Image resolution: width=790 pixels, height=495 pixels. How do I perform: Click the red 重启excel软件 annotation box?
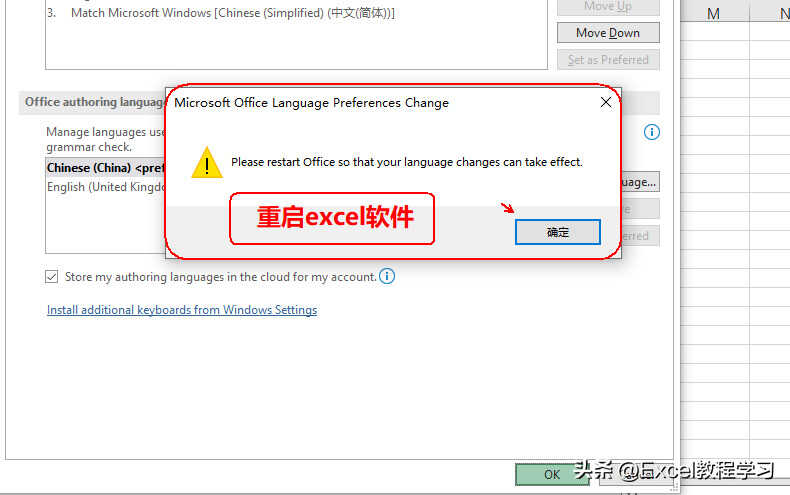pos(332,218)
